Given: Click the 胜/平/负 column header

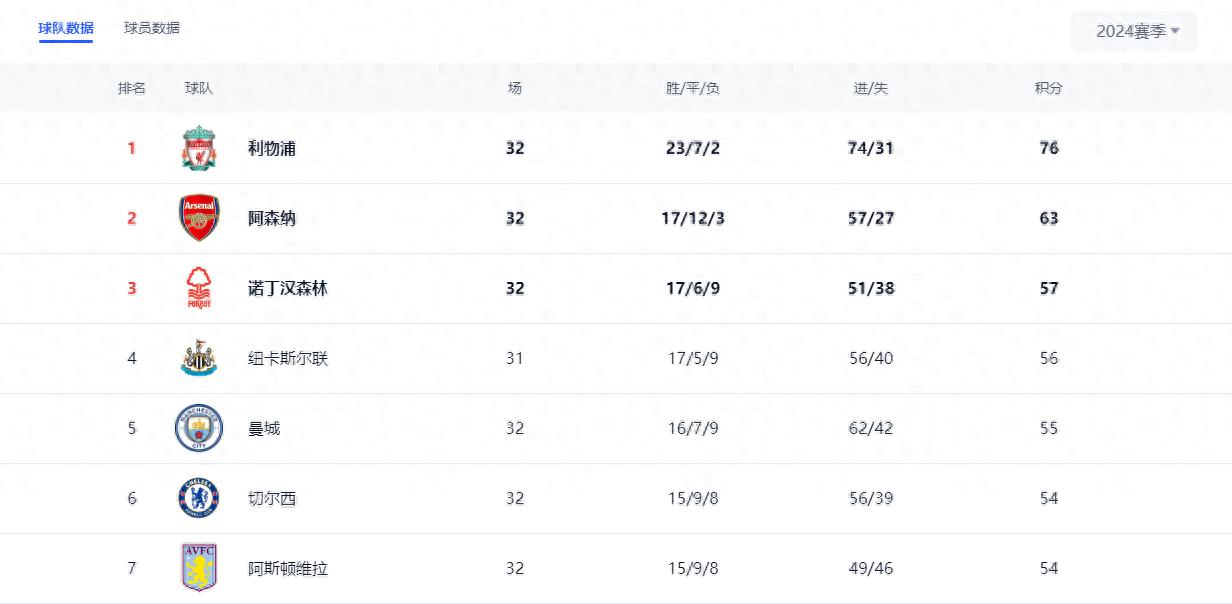Looking at the screenshot, I should pyautogui.click(x=693, y=88).
